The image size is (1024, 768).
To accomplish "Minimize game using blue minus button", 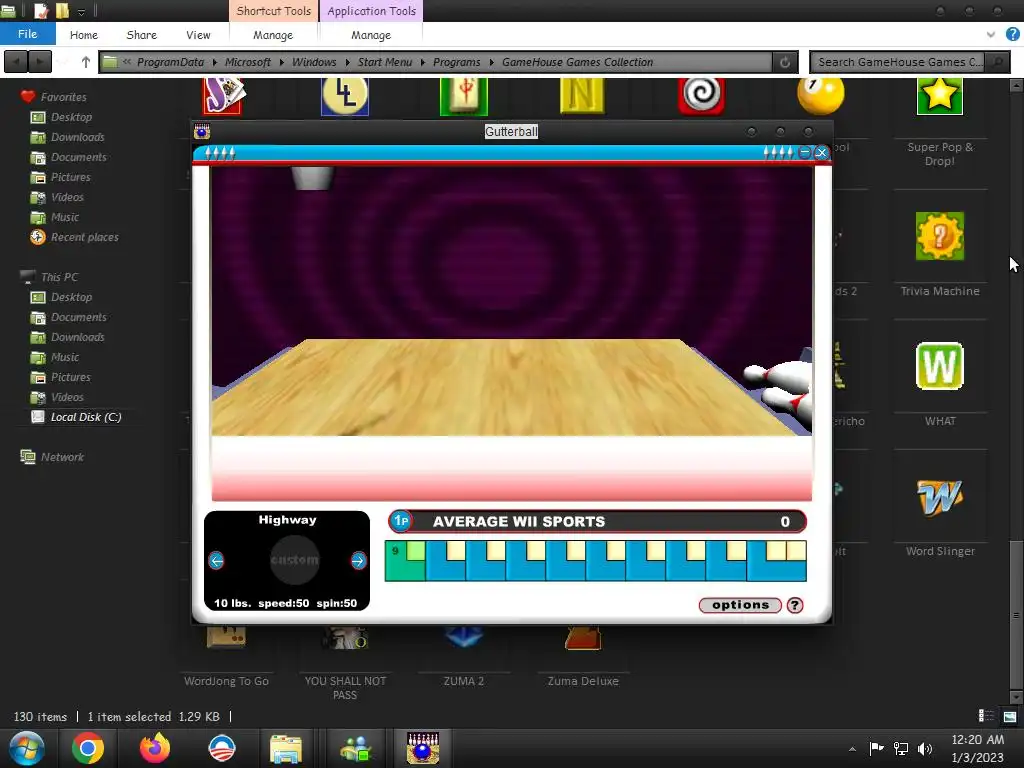I will pos(805,152).
